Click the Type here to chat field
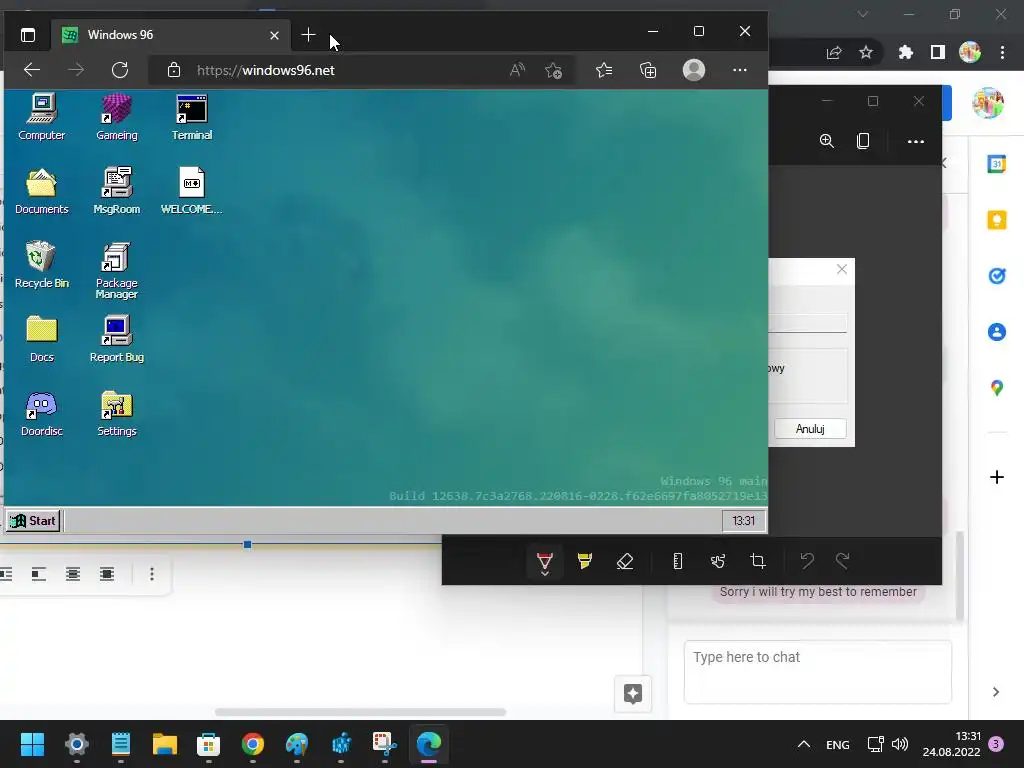Image resolution: width=1024 pixels, height=768 pixels. click(x=818, y=672)
